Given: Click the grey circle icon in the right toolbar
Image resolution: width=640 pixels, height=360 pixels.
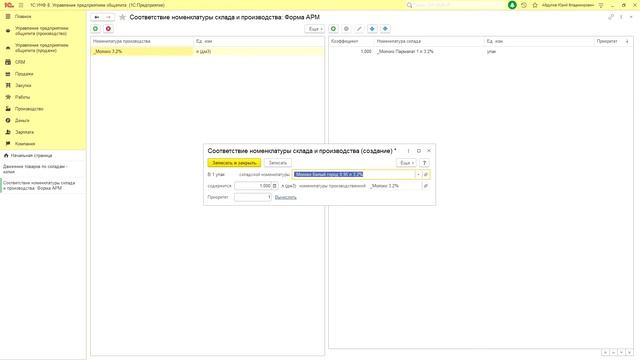Looking at the screenshot, I should tap(346, 29).
